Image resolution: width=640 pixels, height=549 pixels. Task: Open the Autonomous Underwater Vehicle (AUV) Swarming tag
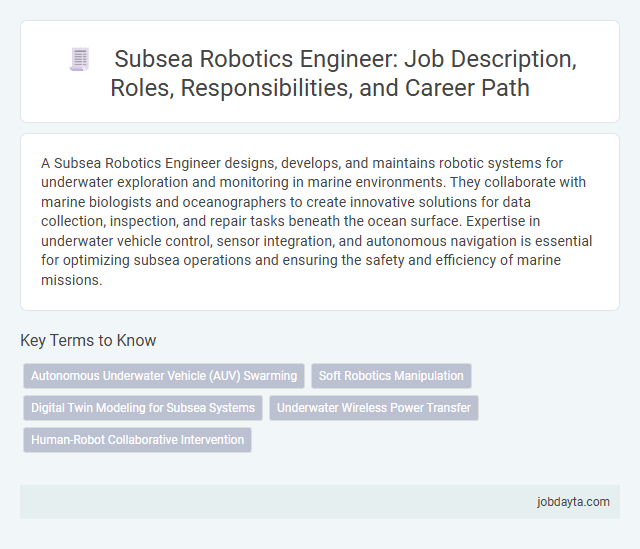164,376
